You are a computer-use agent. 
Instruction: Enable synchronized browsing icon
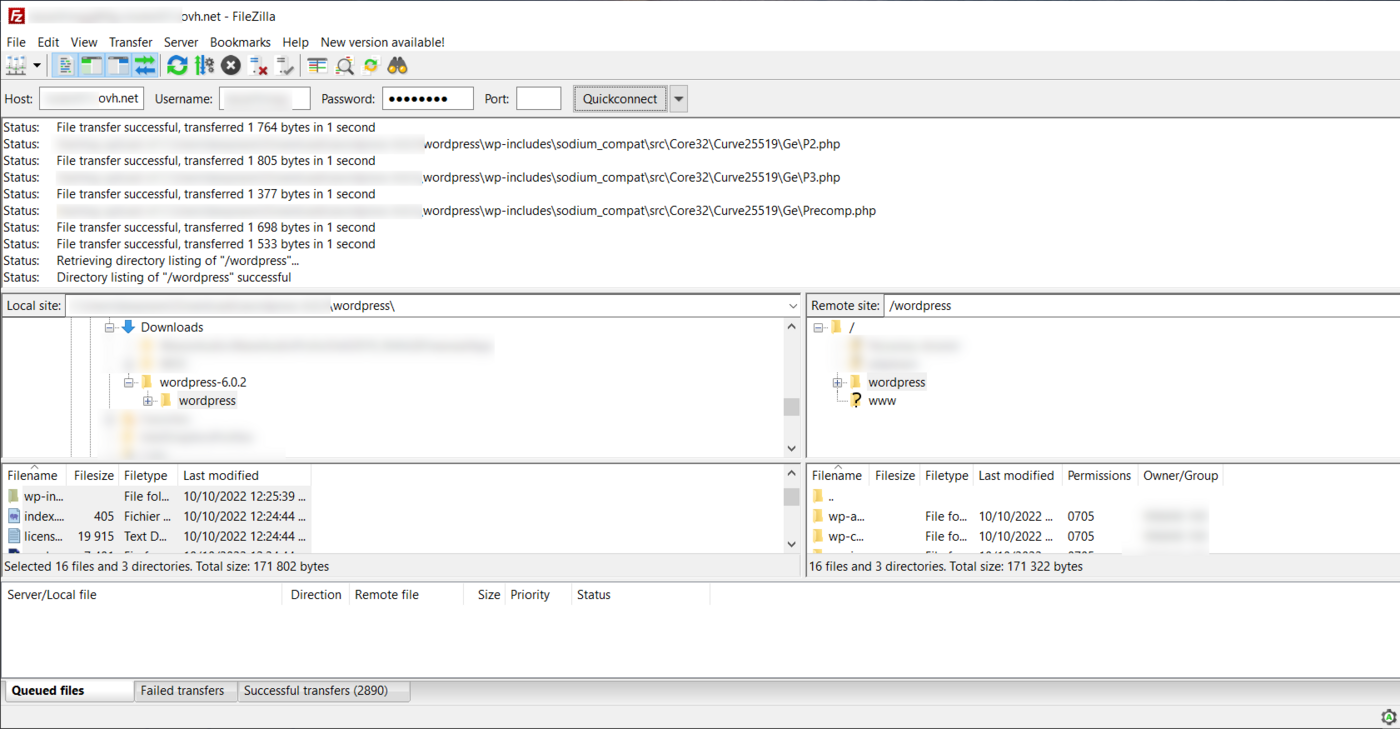pyautogui.click(x=371, y=66)
